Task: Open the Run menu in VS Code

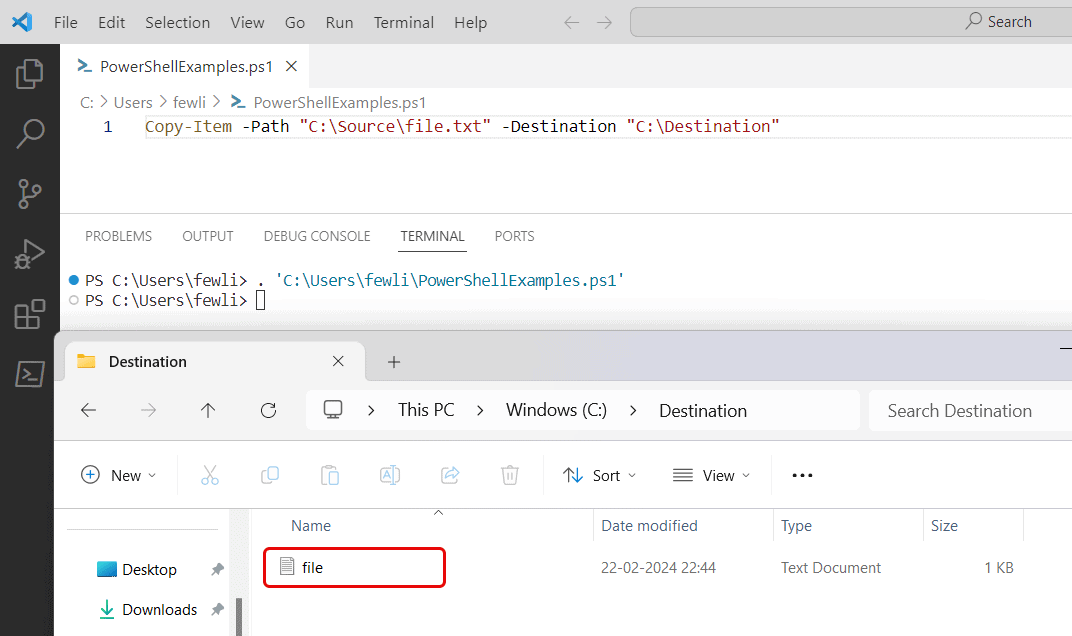Action: tap(339, 22)
